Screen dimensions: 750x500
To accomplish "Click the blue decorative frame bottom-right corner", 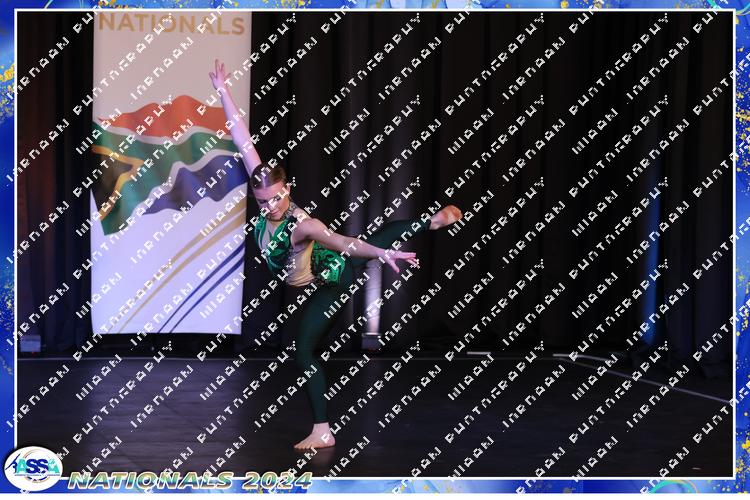I will click(741, 491).
